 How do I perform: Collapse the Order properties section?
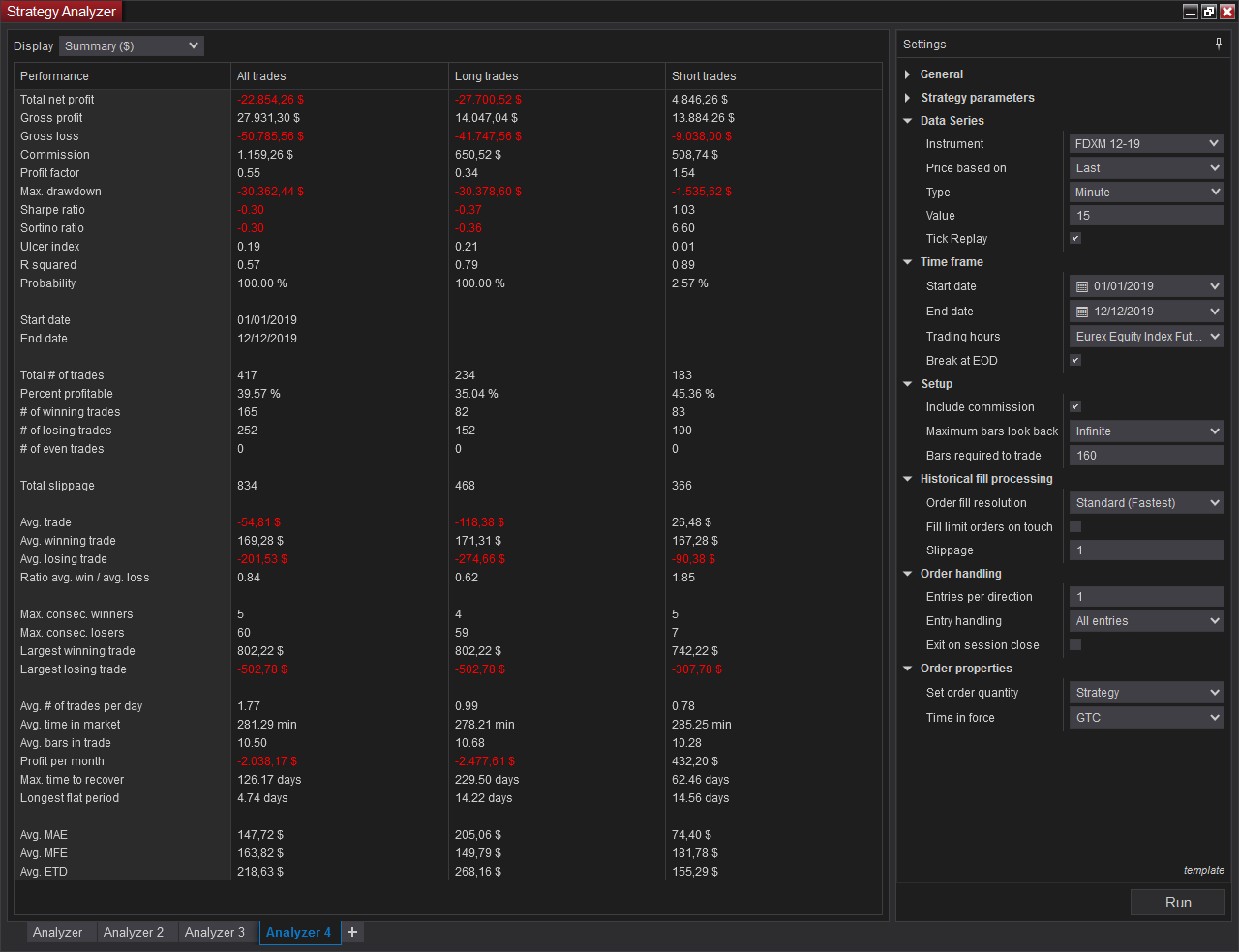pos(907,669)
